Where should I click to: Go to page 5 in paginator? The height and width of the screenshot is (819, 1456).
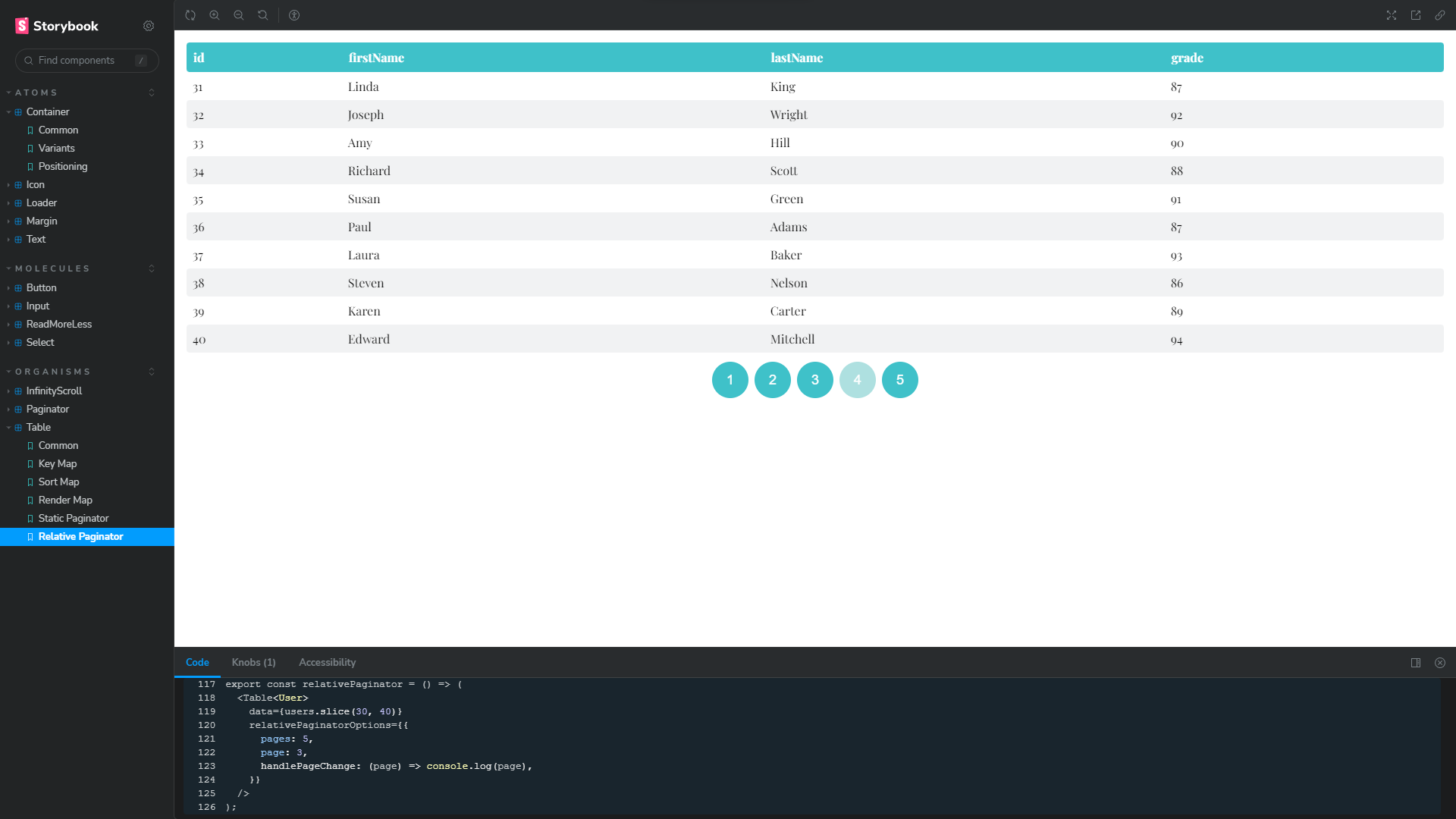pos(899,380)
